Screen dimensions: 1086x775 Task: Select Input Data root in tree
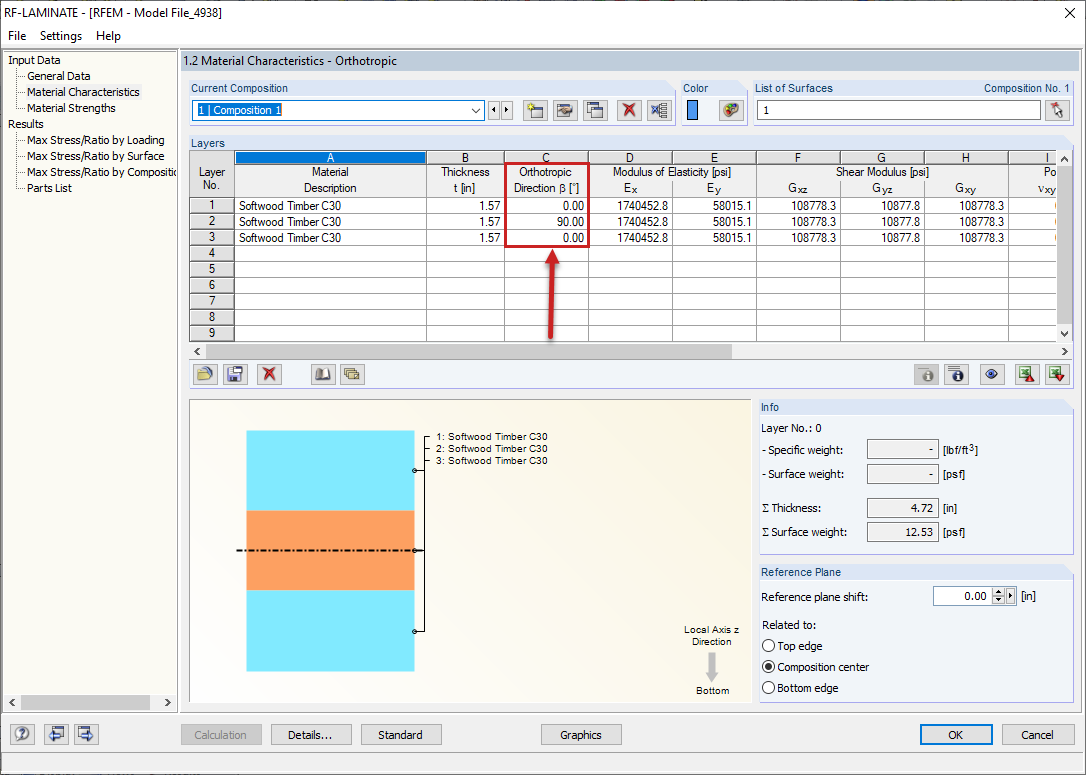coord(34,60)
